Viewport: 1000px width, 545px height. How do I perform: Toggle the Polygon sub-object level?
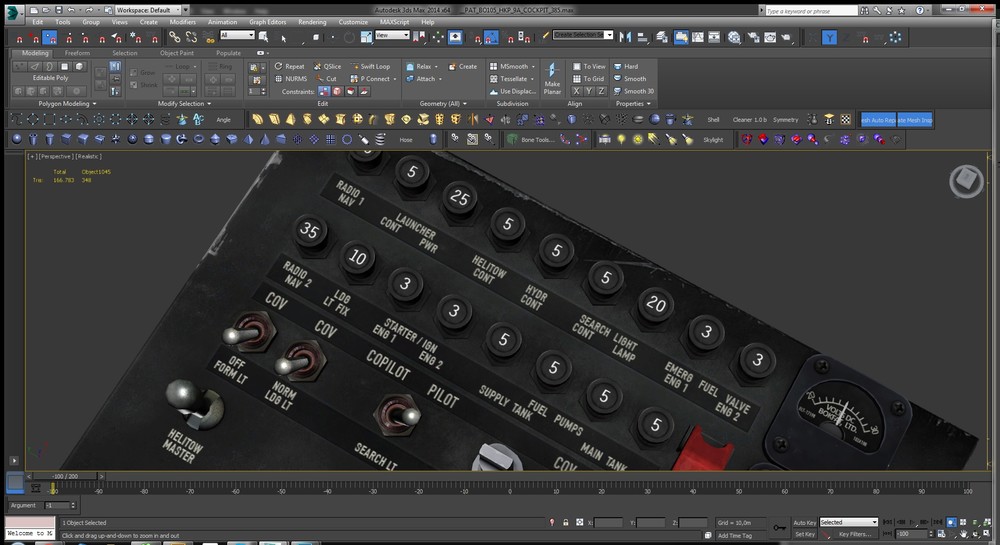[x=64, y=66]
